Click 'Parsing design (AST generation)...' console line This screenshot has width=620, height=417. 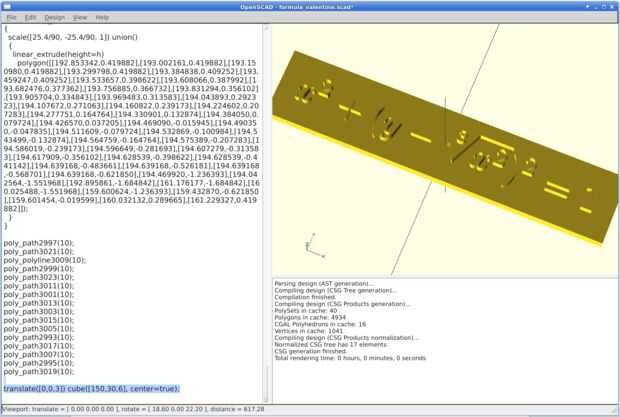(x=323, y=284)
